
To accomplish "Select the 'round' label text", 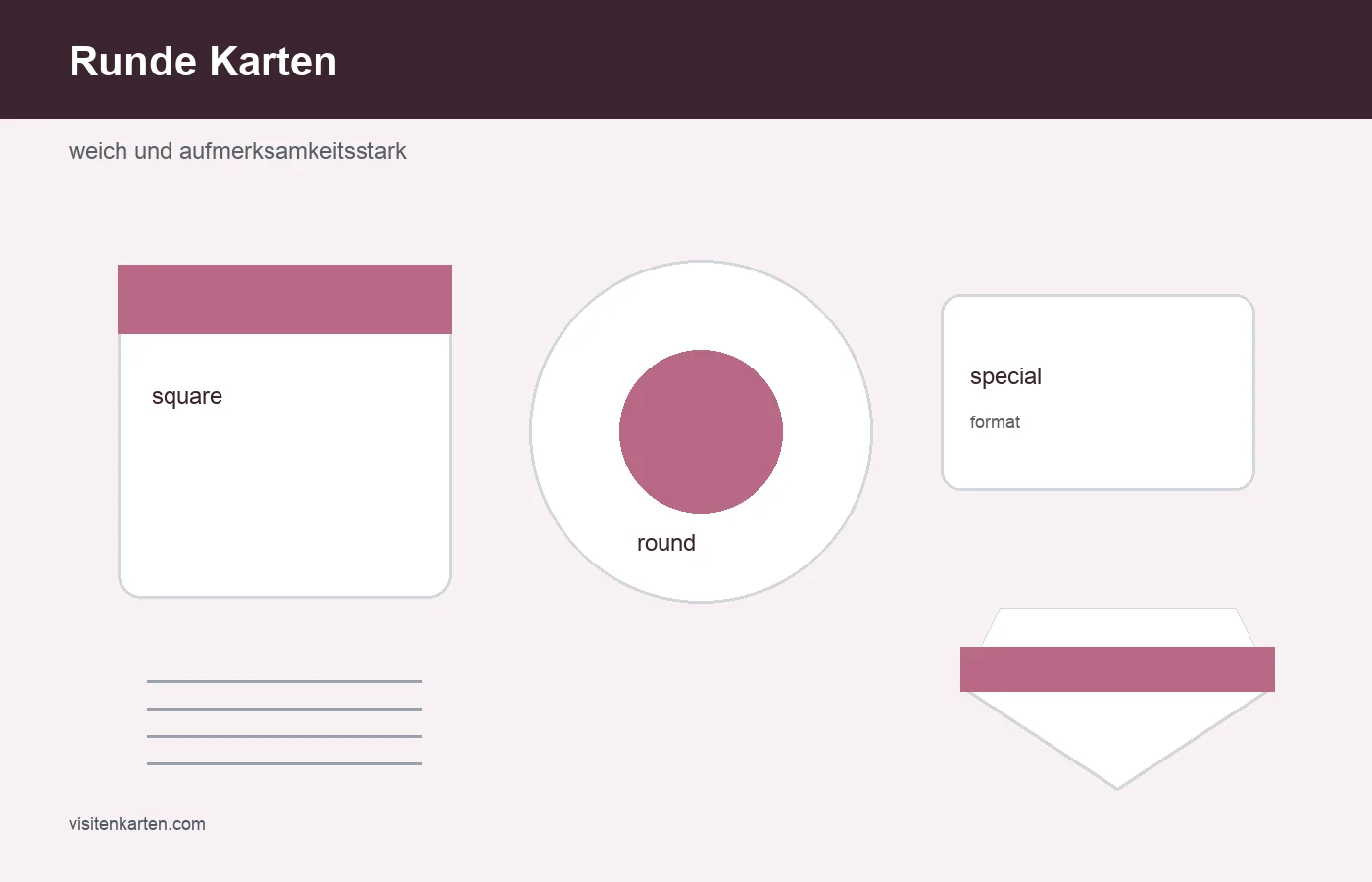I will point(666,543).
